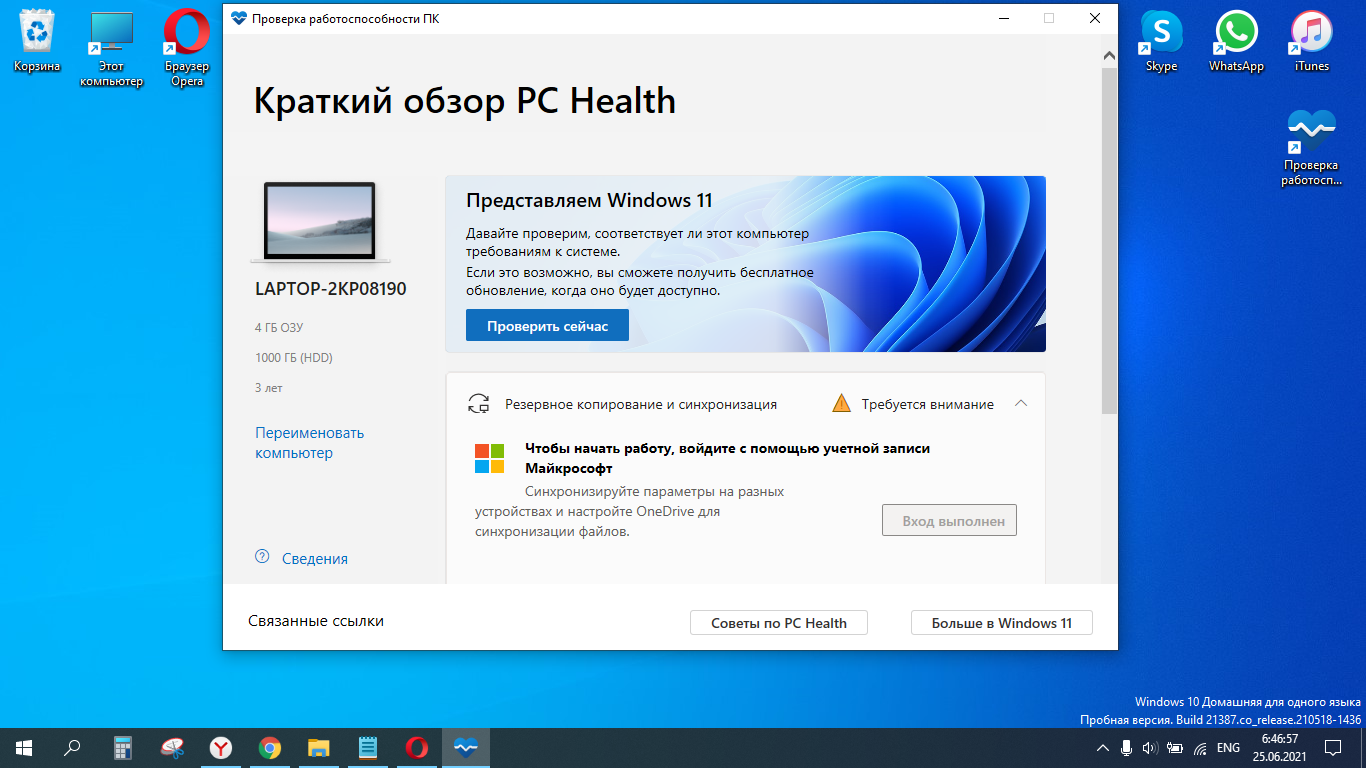Click the microphone tray icon
The height and width of the screenshot is (768, 1366).
point(1127,747)
